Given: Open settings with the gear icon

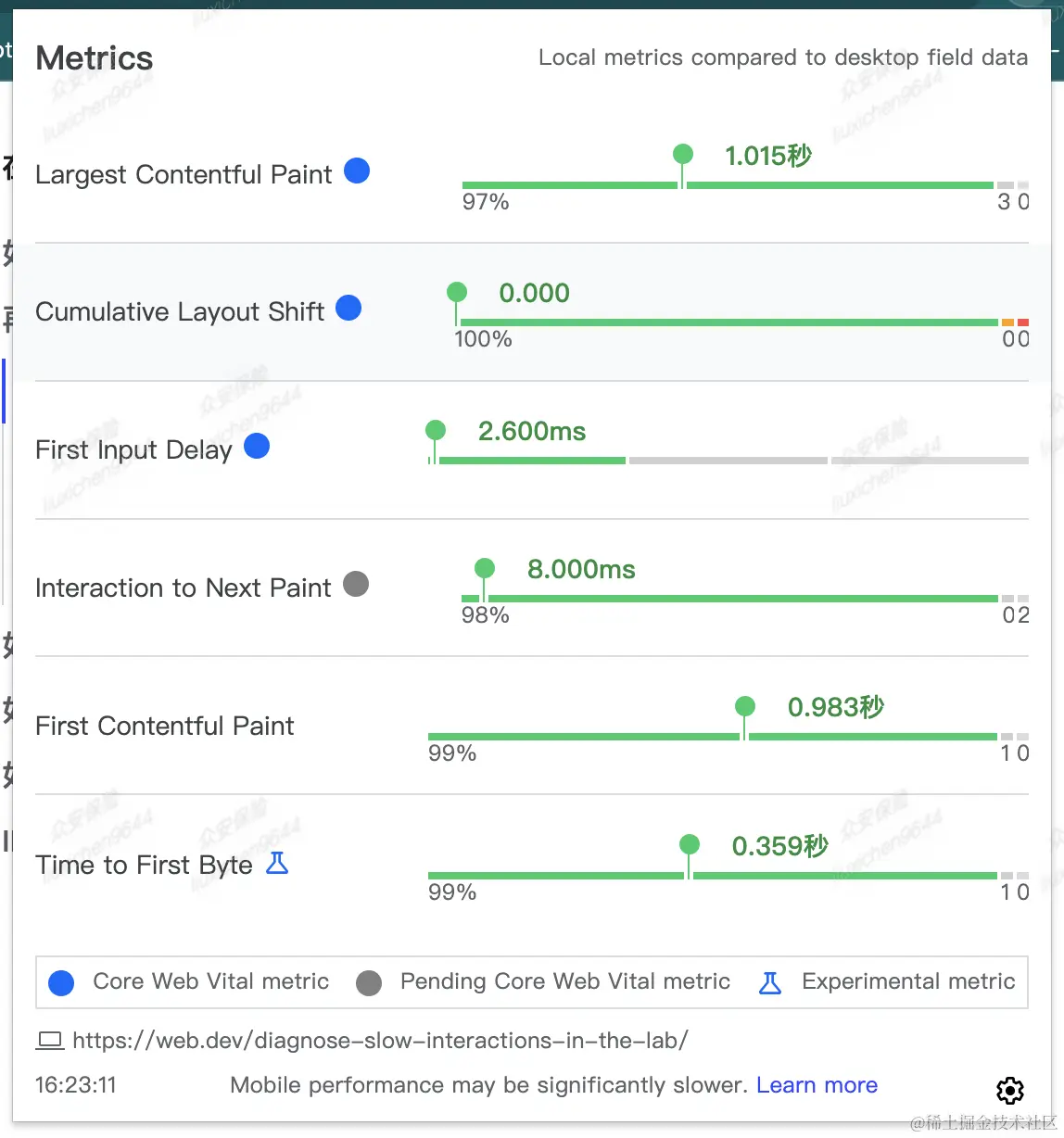Looking at the screenshot, I should pos(1010,1091).
